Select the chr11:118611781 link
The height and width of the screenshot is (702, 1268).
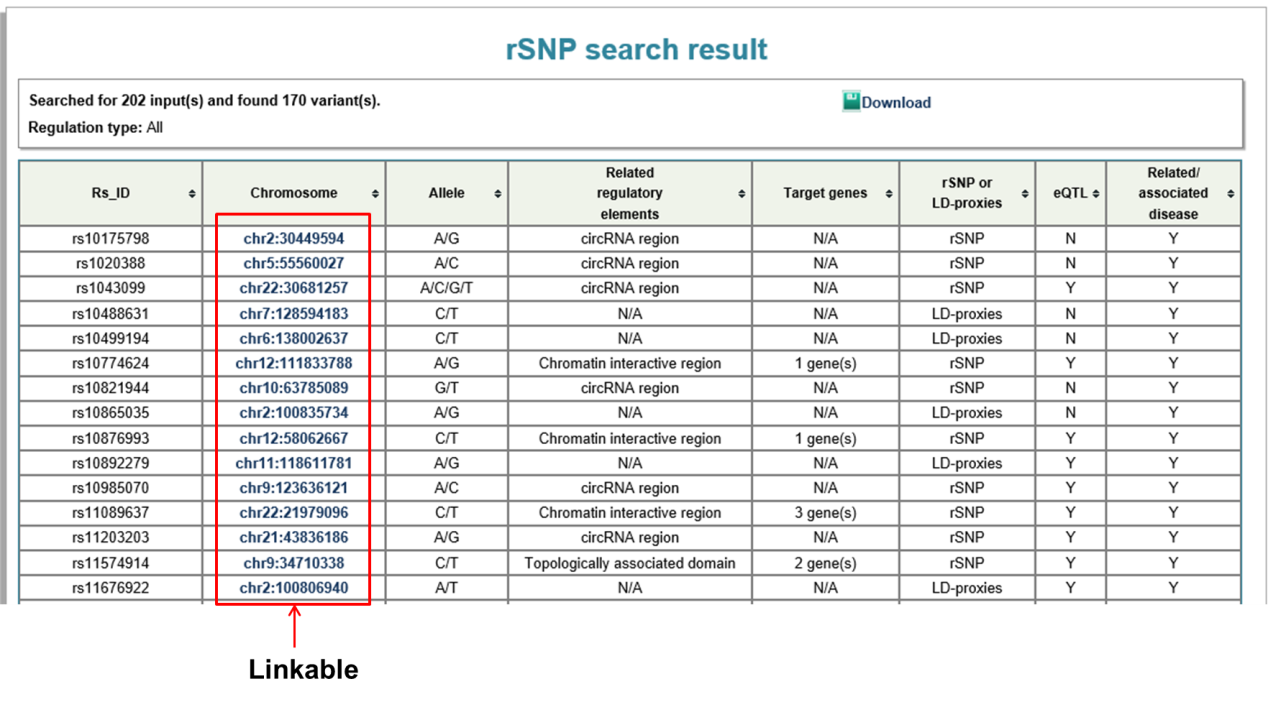[294, 463]
